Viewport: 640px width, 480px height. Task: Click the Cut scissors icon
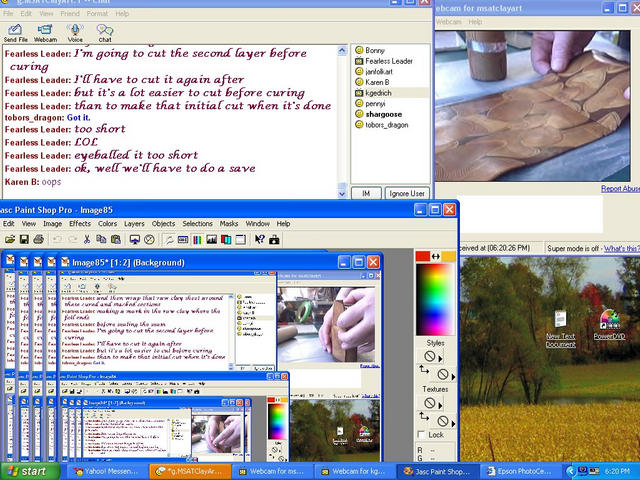point(87,240)
